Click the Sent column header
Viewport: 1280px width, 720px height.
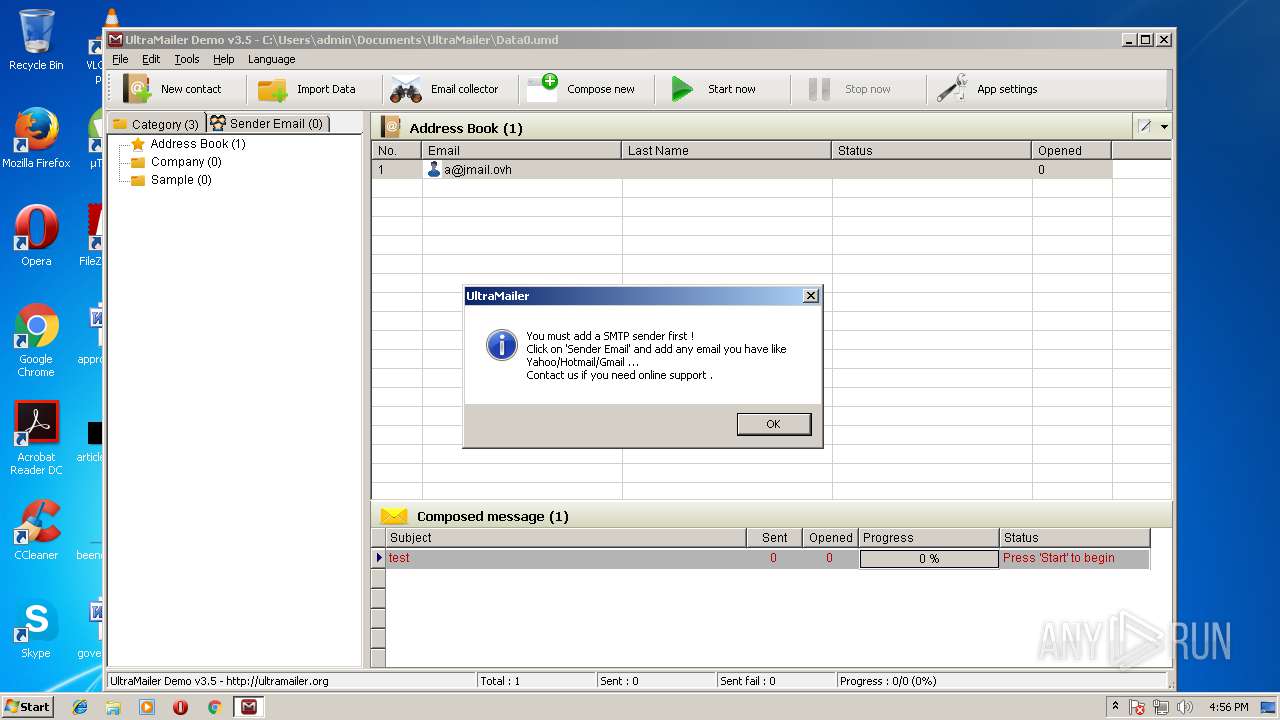tap(774, 538)
